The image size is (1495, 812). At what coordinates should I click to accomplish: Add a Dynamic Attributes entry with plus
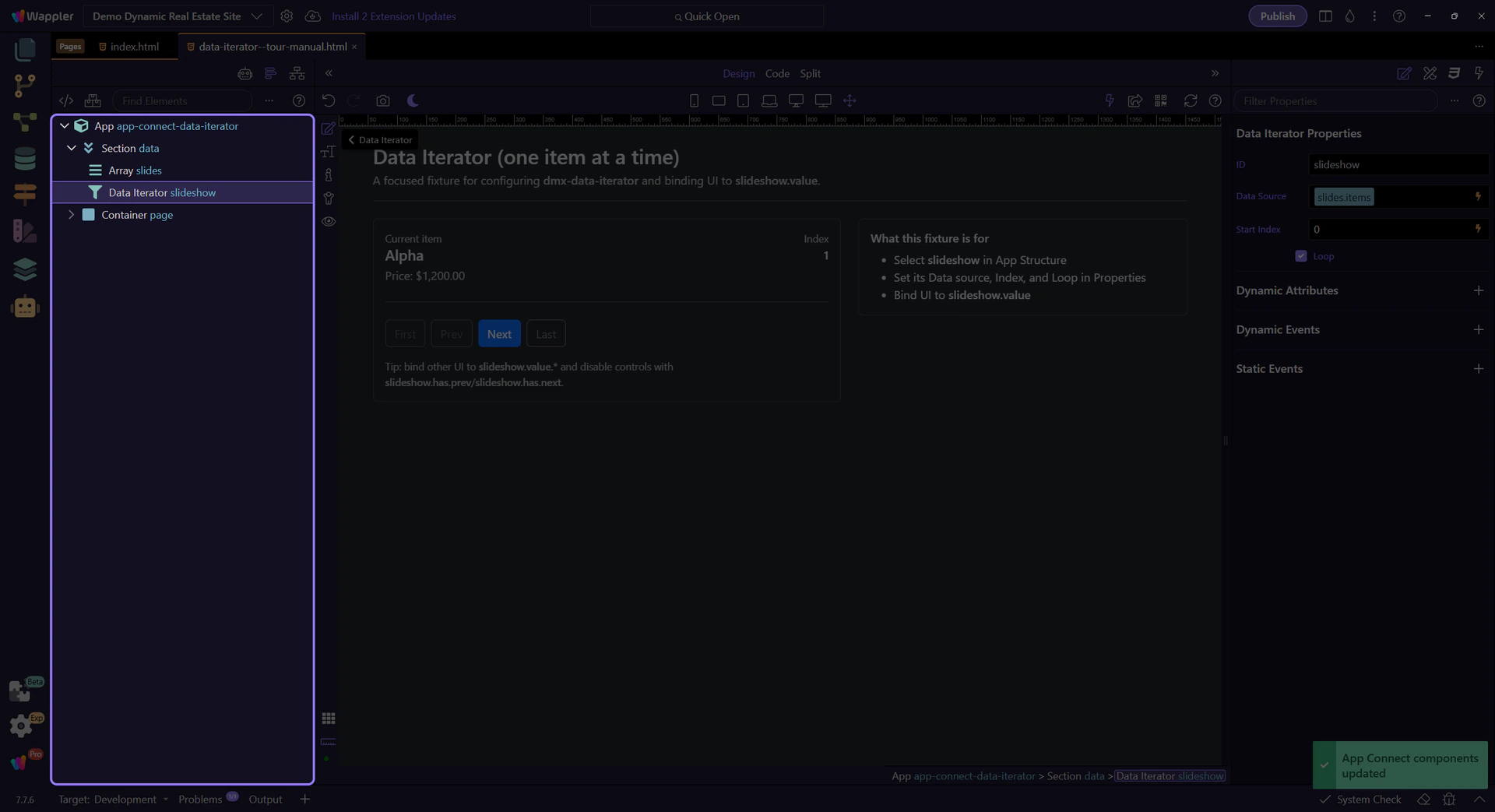[x=1478, y=290]
